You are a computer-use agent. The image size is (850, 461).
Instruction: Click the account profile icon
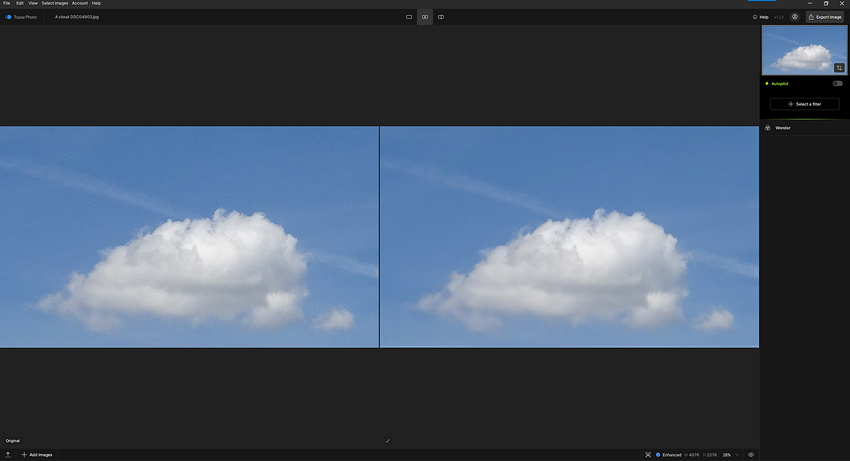(x=795, y=17)
